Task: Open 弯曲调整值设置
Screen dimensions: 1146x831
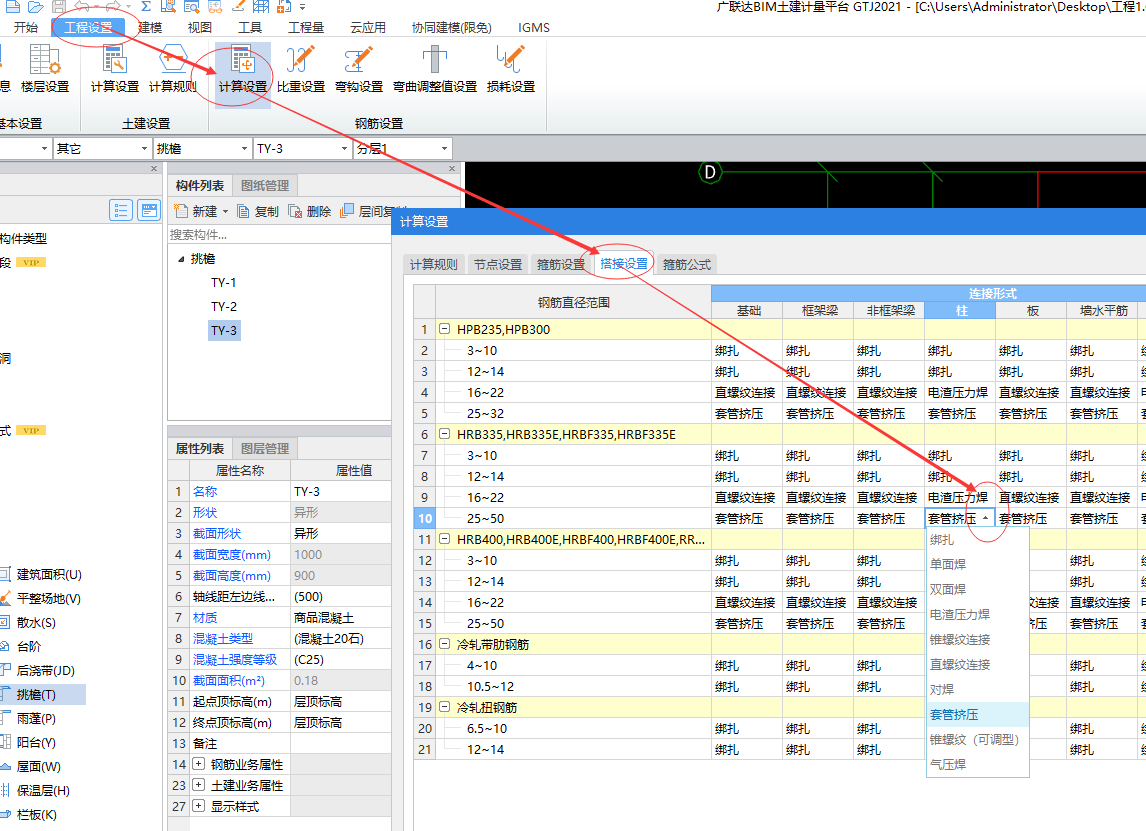Action: coord(435,69)
